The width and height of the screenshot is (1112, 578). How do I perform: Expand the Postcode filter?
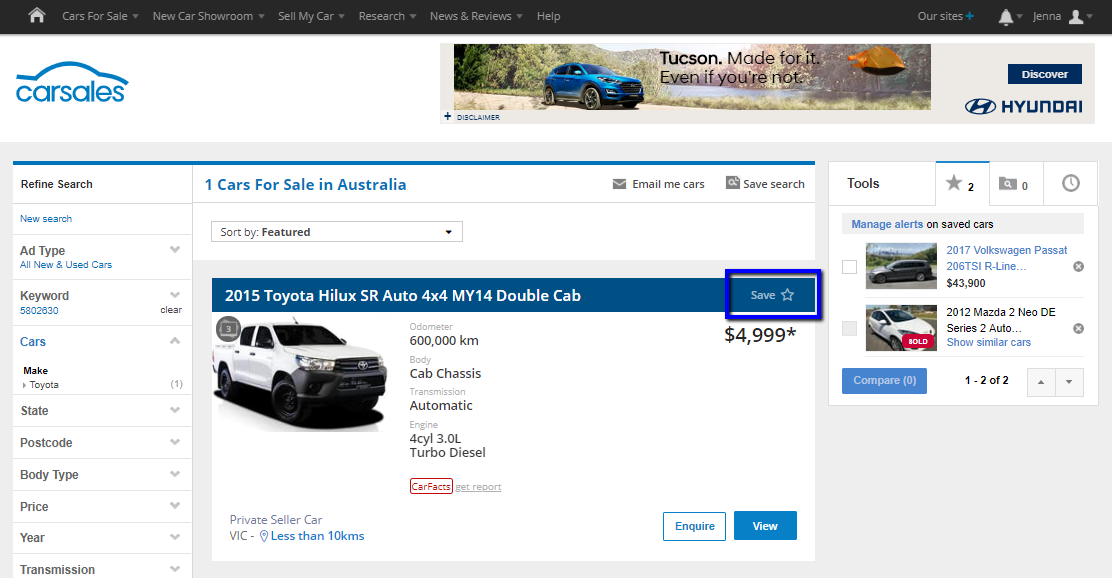pos(174,442)
